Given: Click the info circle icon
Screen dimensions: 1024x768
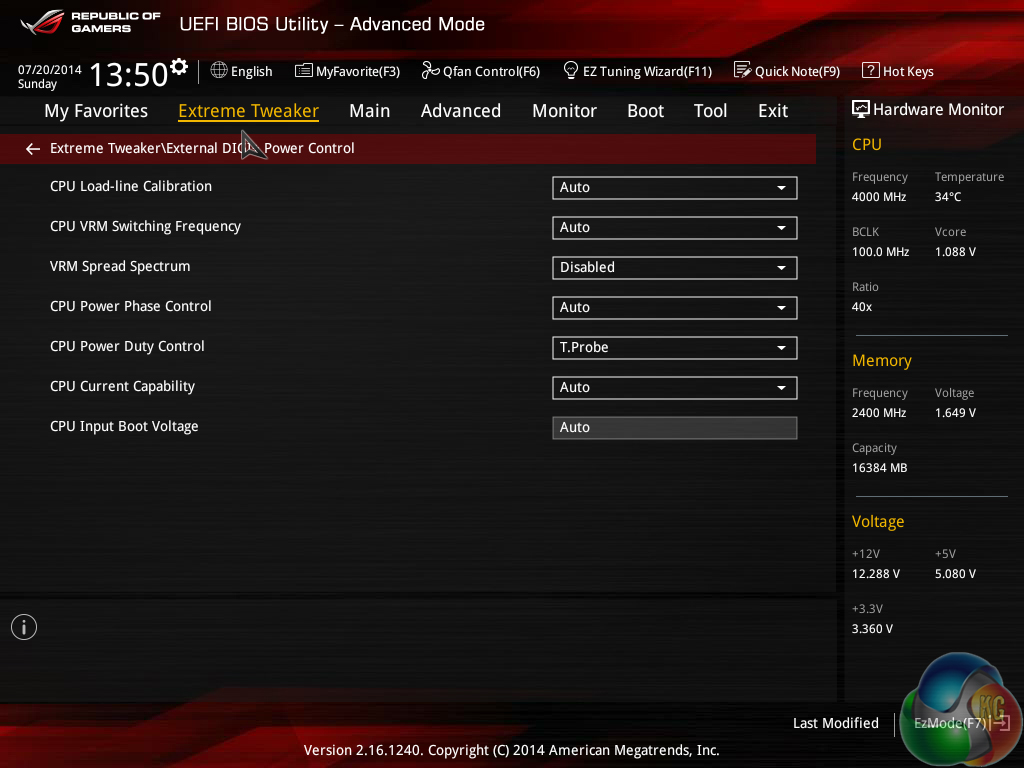Looking at the screenshot, I should (24, 628).
